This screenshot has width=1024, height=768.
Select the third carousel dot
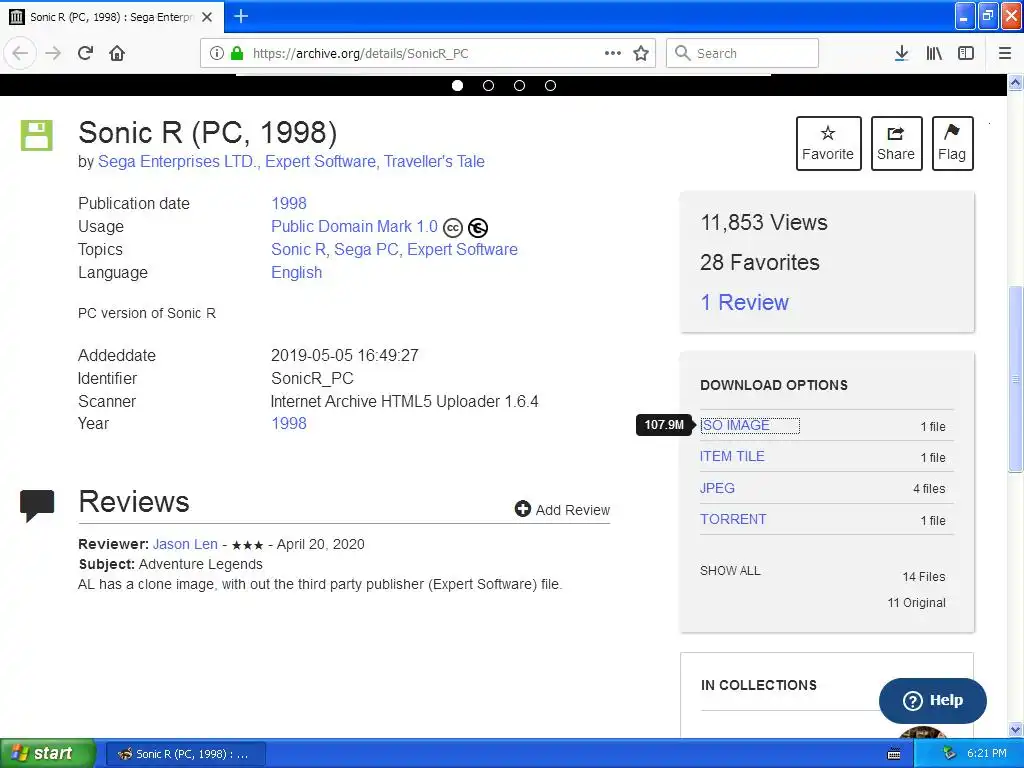click(519, 86)
